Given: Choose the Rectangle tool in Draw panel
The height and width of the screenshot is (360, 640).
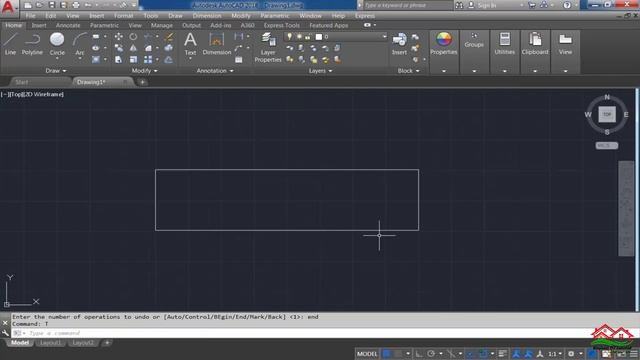Looking at the screenshot, I should pos(96,37).
